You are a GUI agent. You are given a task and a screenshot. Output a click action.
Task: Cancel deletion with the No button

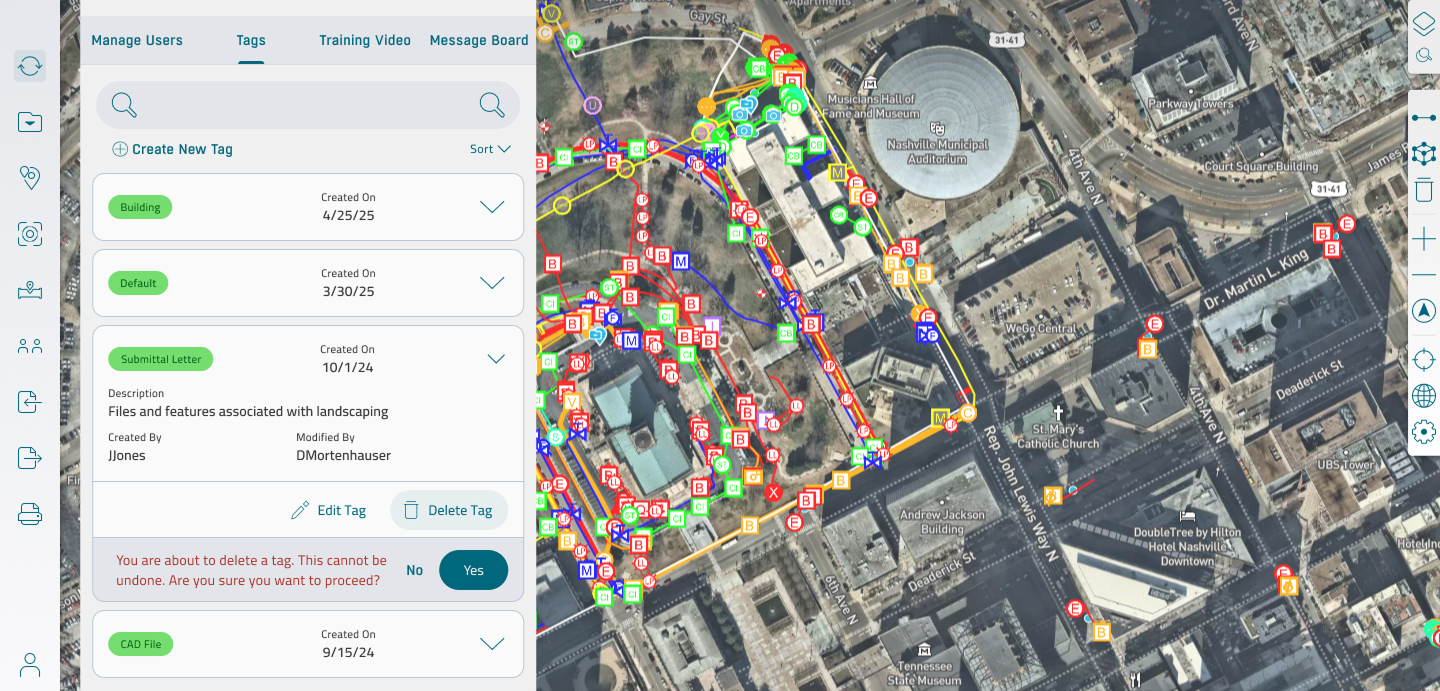(415, 570)
